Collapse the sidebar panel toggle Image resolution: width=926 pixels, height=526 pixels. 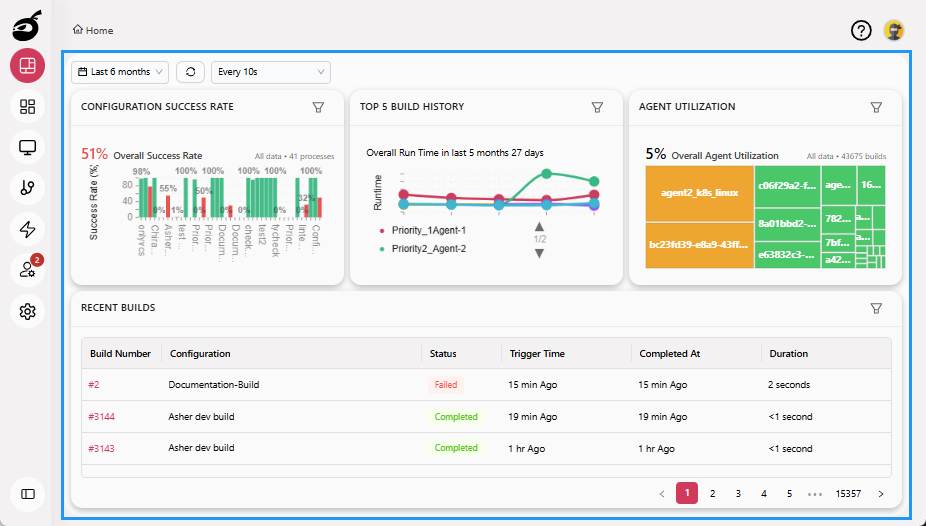(x=27, y=493)
